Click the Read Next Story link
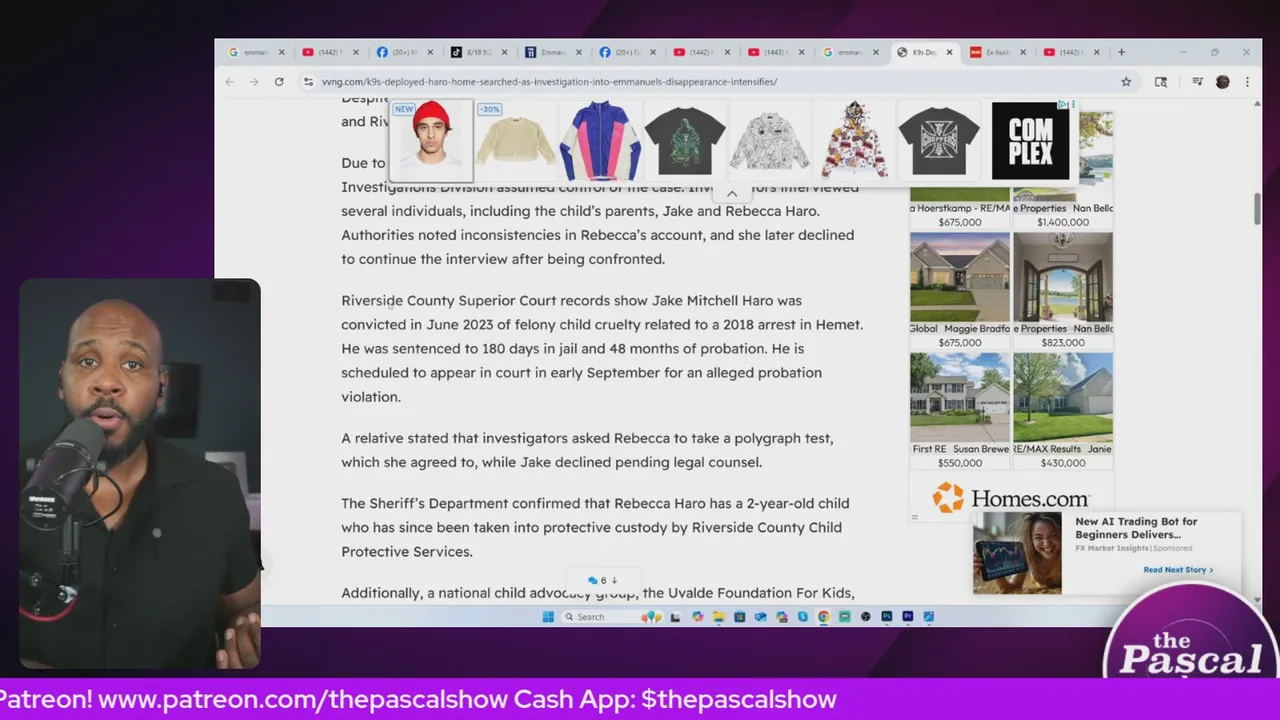This screenshot has width=1280, height=720. [1178, 570]
